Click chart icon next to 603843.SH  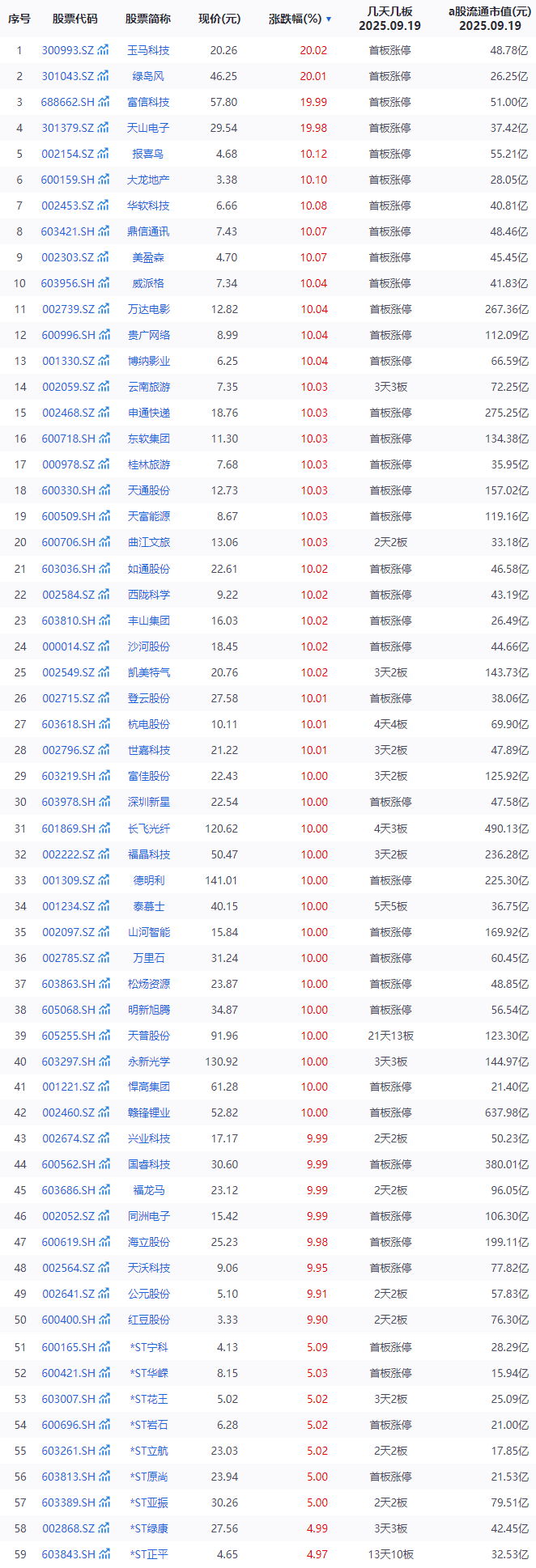click(x=104, y=1554)
